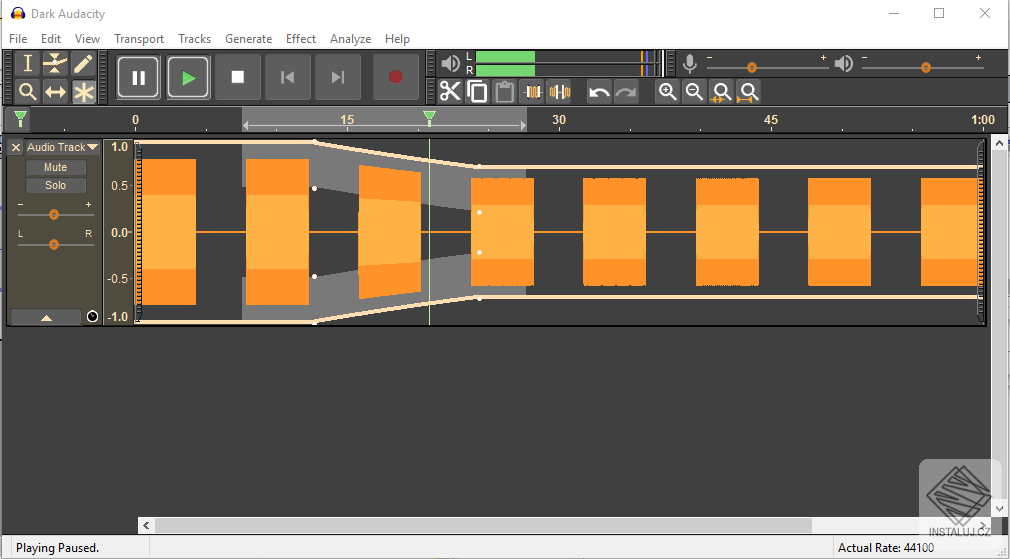Viewport: 1010px width, 559px height.
Task: Open the Tracks menu
Action: [195, 39]
